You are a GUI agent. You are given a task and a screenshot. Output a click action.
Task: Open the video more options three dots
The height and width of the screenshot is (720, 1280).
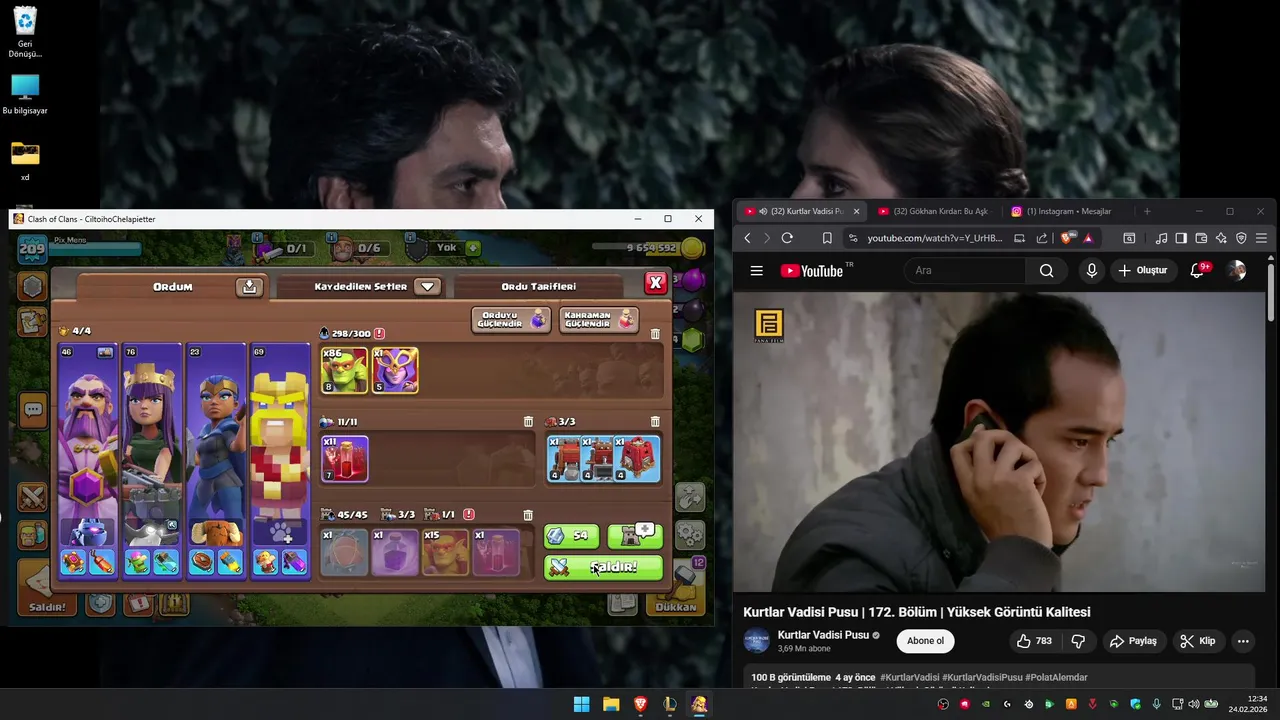(1243, 641)
